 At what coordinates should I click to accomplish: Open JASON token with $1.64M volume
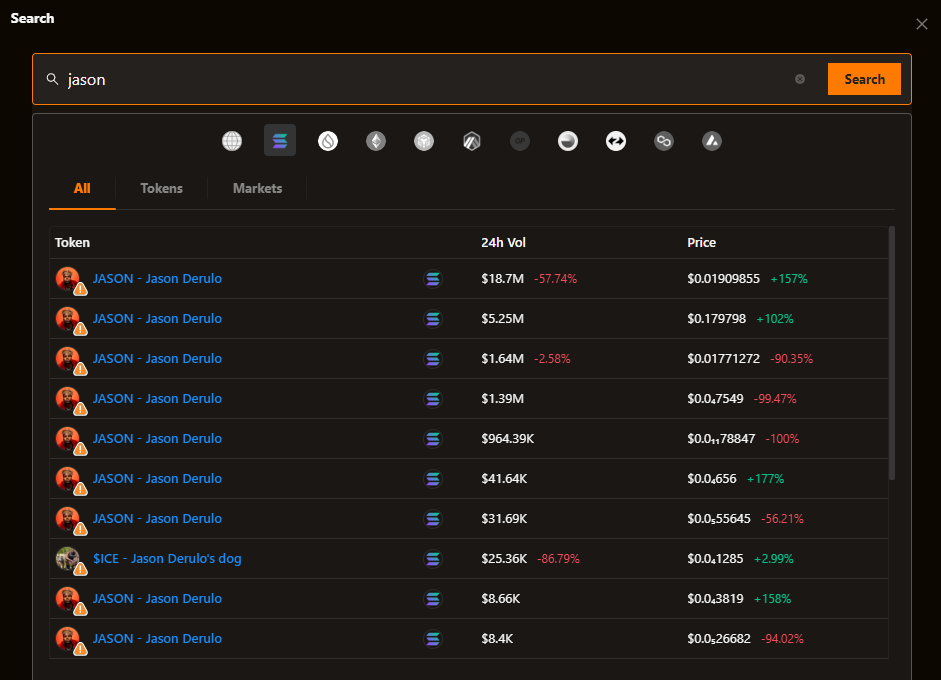157,358
